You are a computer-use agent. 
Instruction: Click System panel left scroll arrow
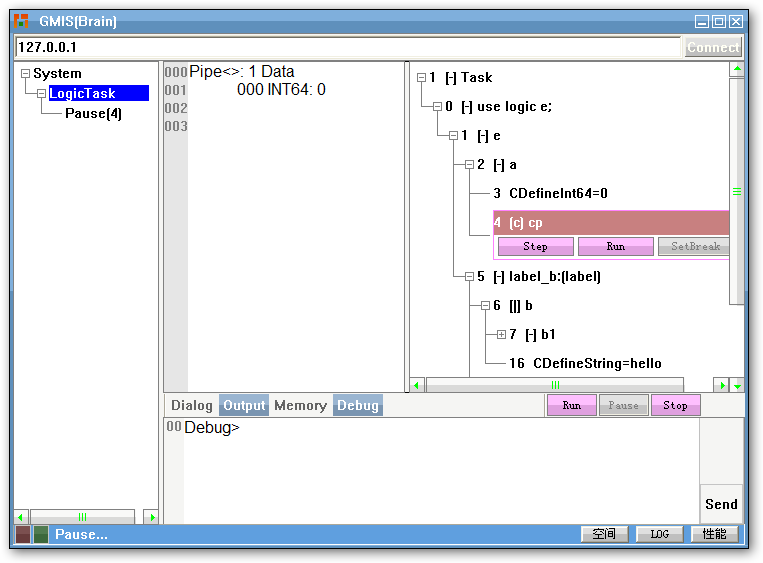point(21,517)
